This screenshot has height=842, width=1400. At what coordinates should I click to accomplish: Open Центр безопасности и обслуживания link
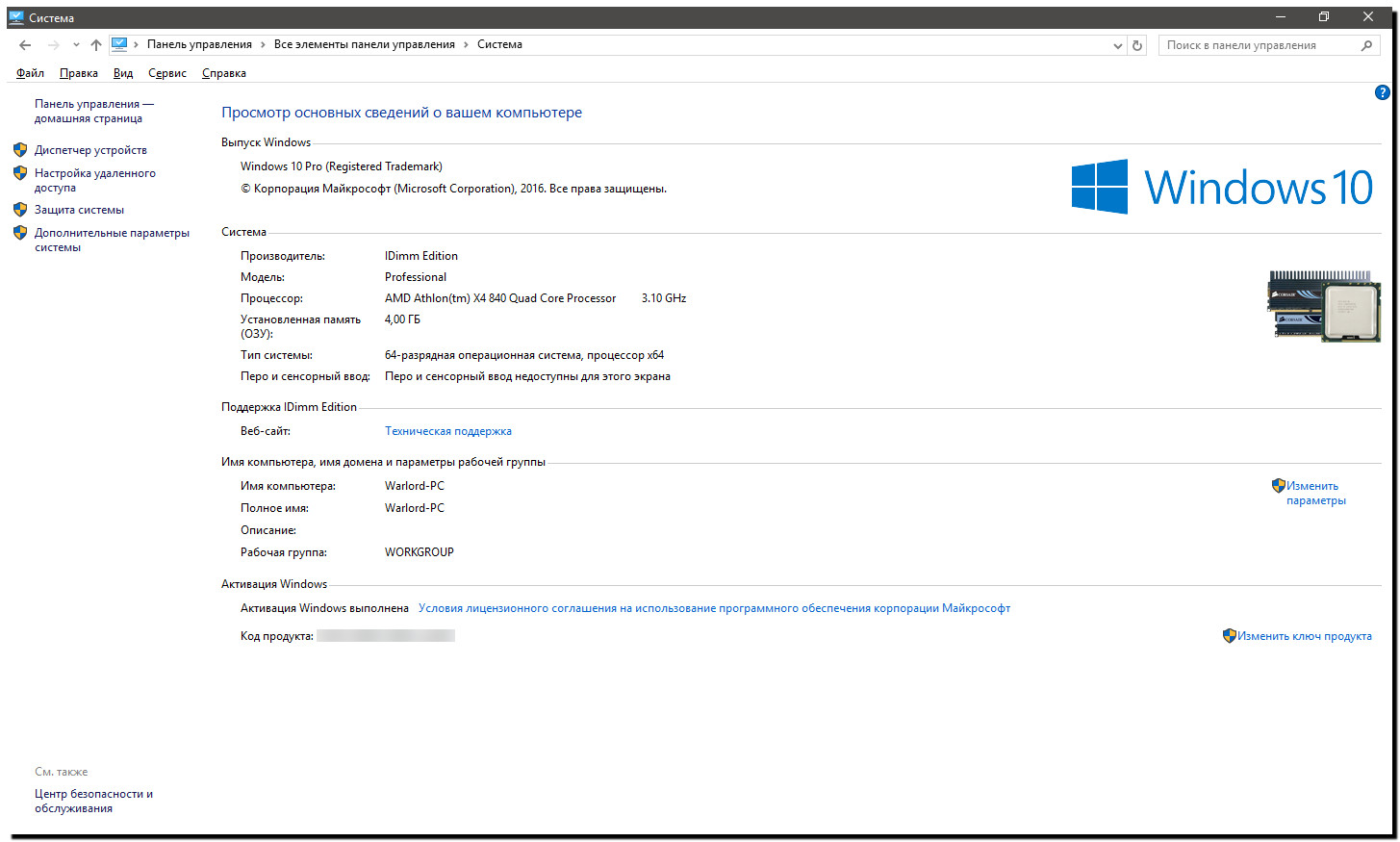coord(94,801)
